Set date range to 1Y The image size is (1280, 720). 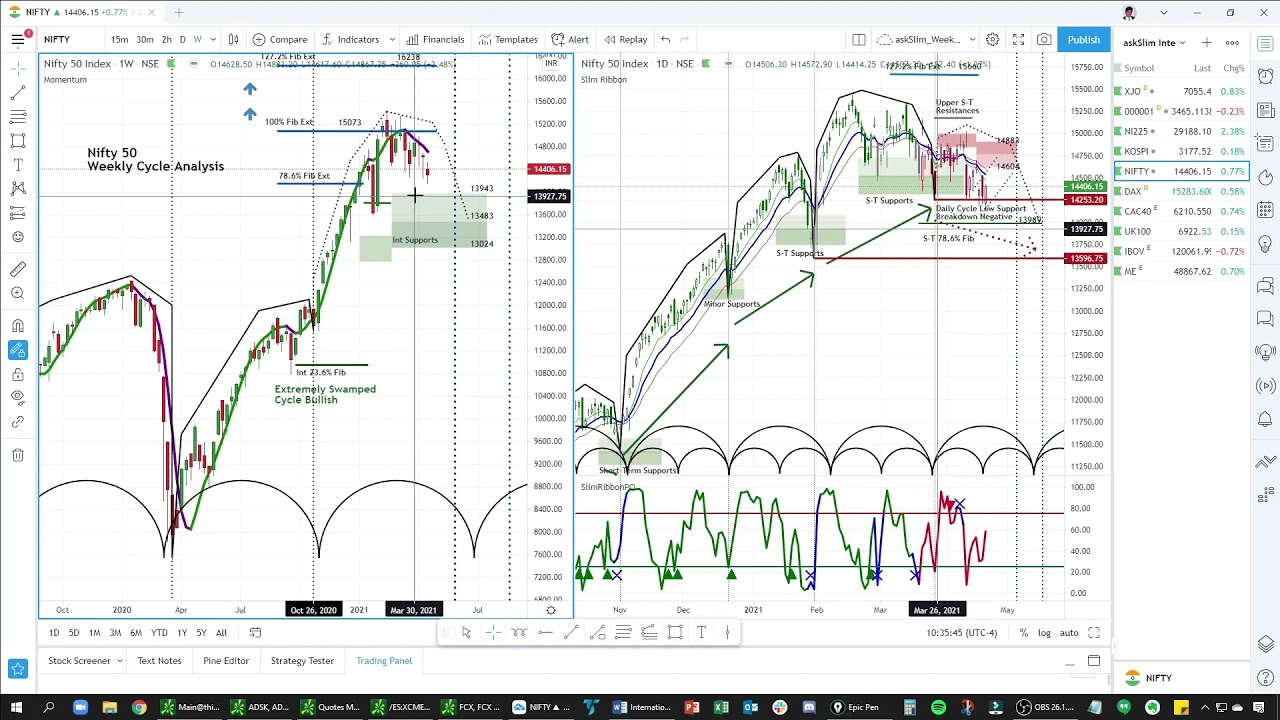click(x=182, y=633)
